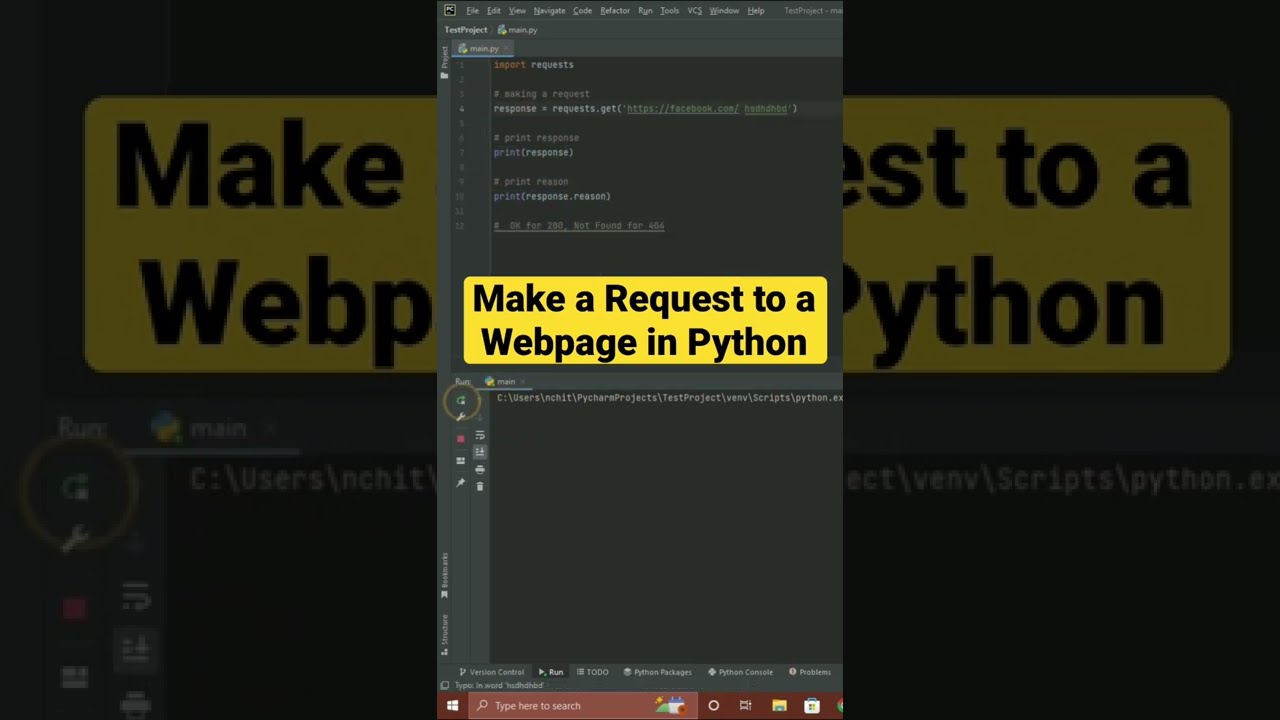Click the Print icon in Run panel
The image size is (1280, 720).
(x=480, y=469)
